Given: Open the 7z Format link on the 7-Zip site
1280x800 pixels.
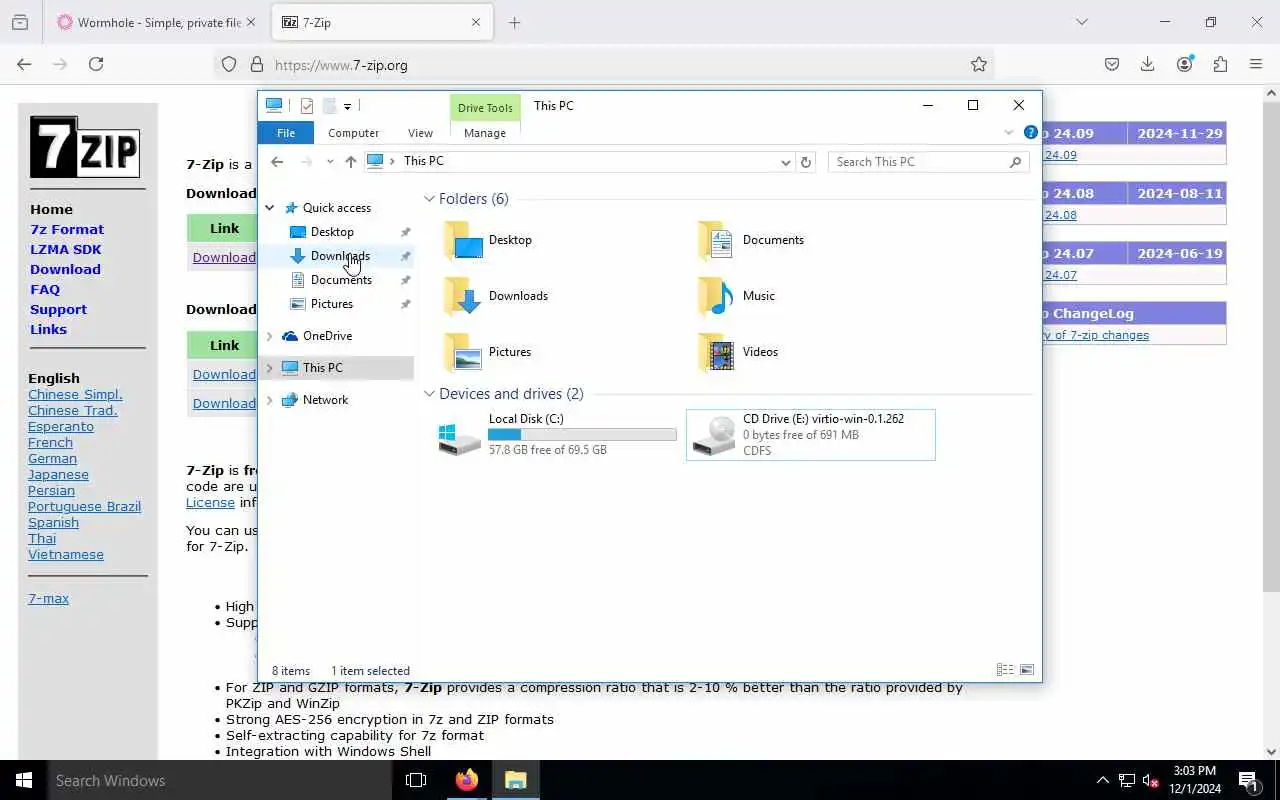Looking at the screenshot, I should [67, 229].
